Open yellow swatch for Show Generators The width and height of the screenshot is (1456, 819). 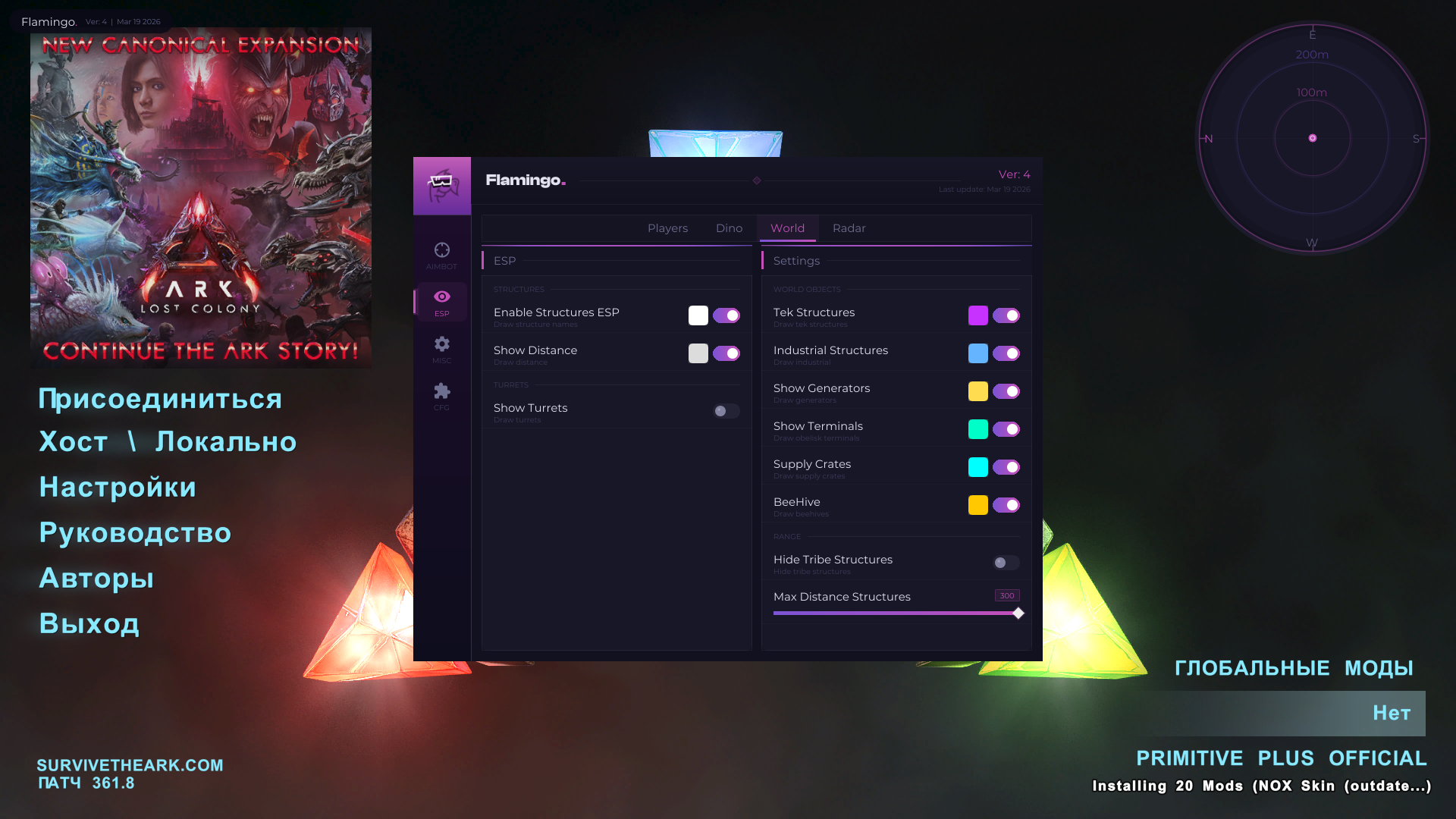[977, 391]
